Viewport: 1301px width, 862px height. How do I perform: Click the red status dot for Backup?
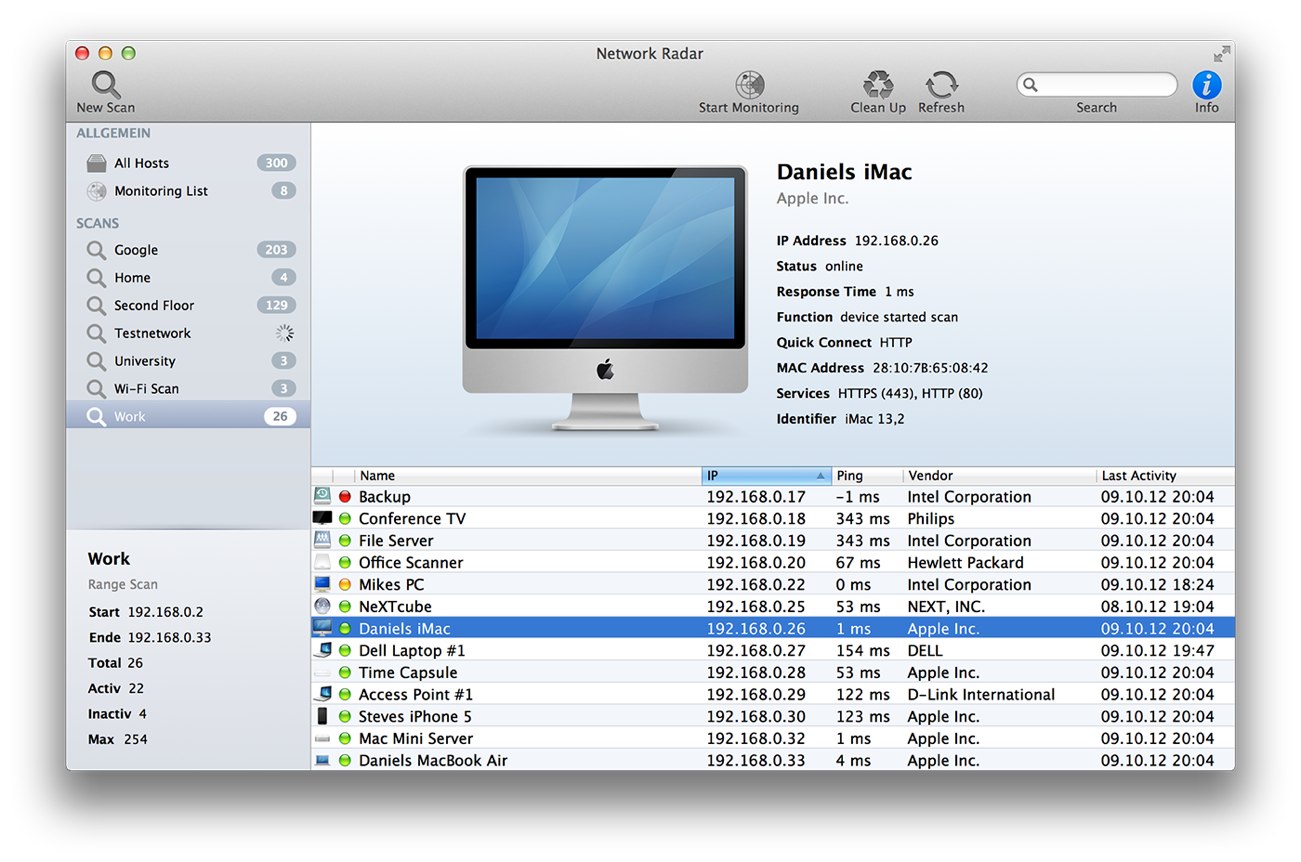coord(345,497)
